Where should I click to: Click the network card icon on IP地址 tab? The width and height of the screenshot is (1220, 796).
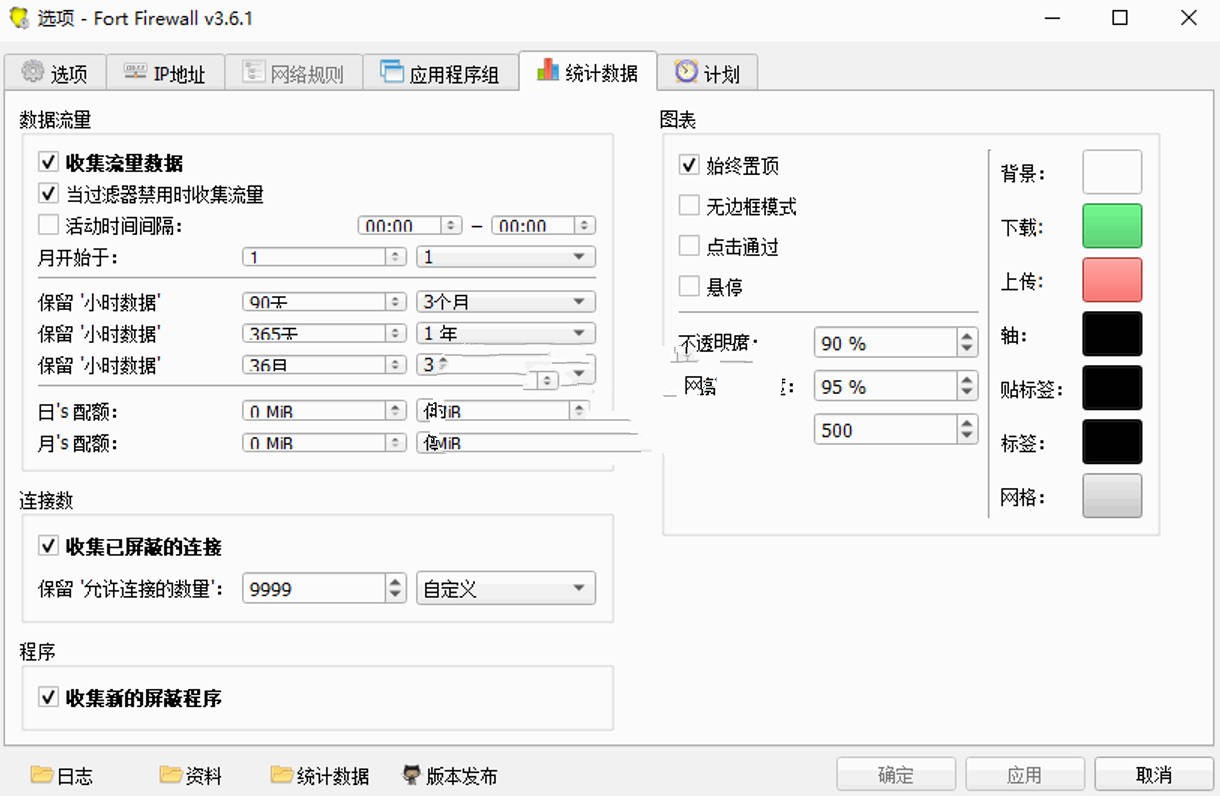[x=135, y=72]
